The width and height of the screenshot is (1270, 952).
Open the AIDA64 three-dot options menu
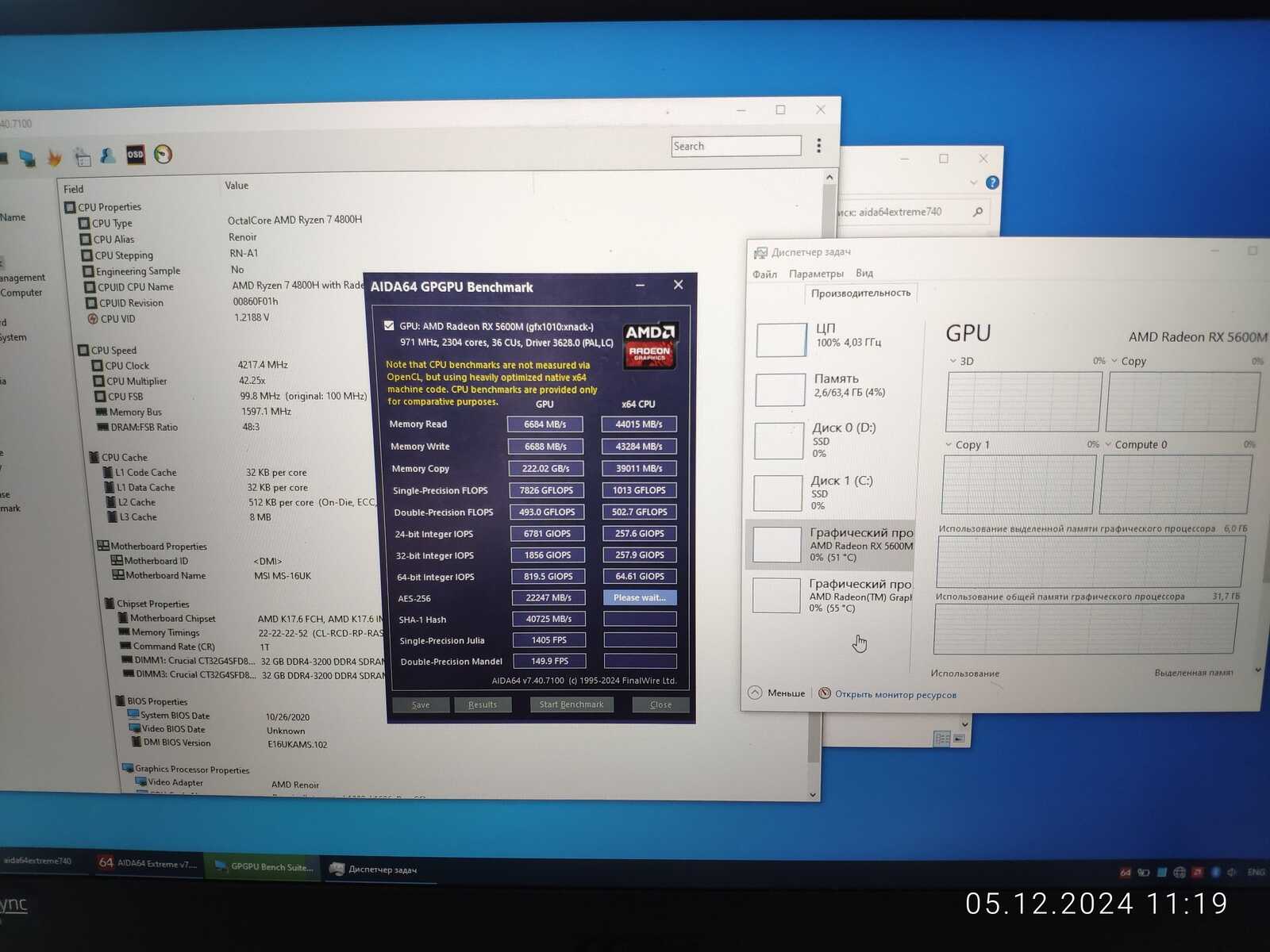point(819,145)
